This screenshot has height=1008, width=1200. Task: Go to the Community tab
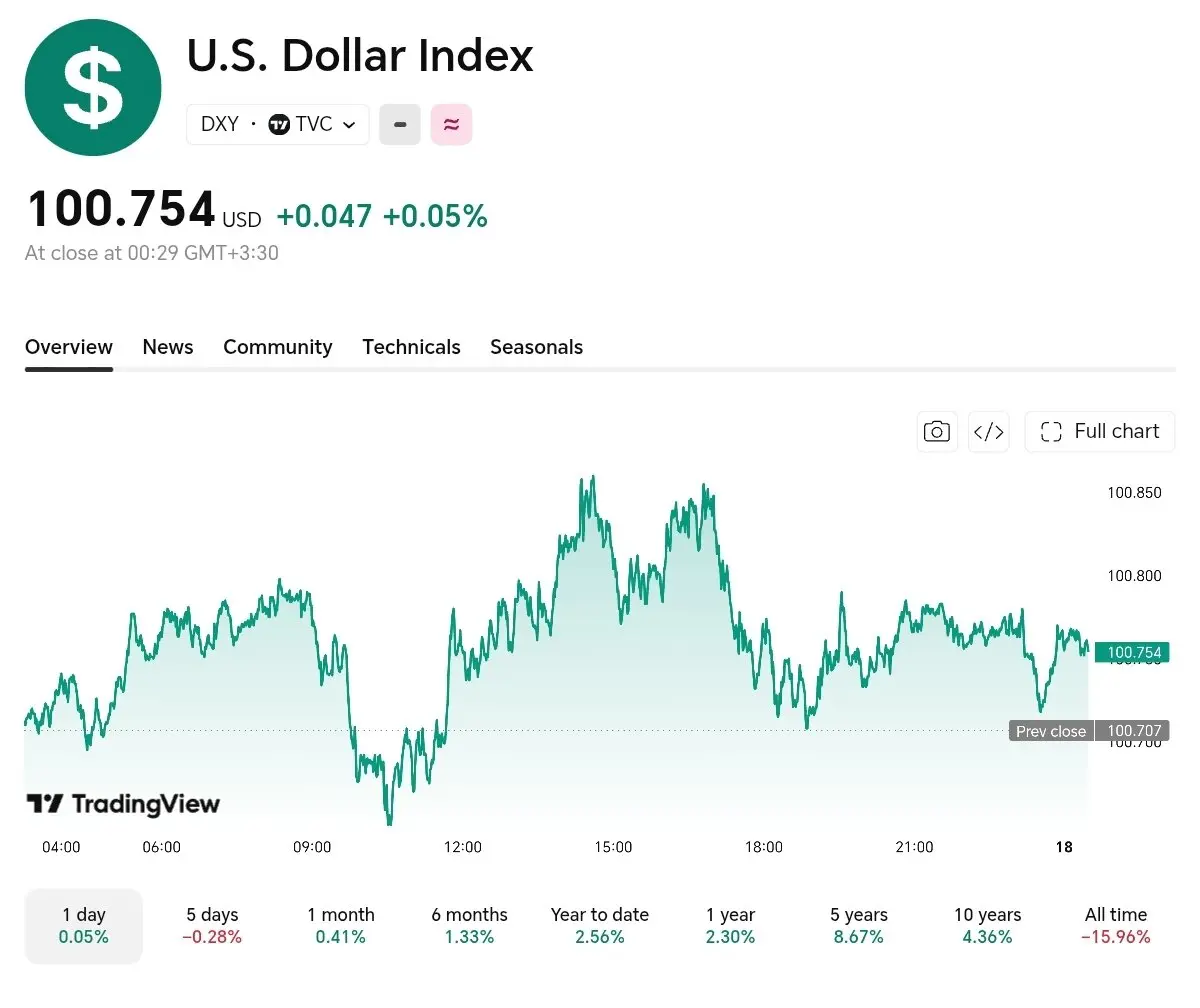(x=278, y=347)
